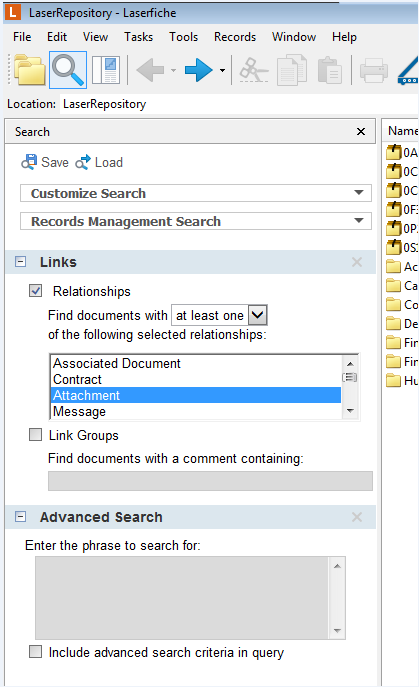Open the folder browser toolbar icon
The image size is (419, 687).
point(29,70)
